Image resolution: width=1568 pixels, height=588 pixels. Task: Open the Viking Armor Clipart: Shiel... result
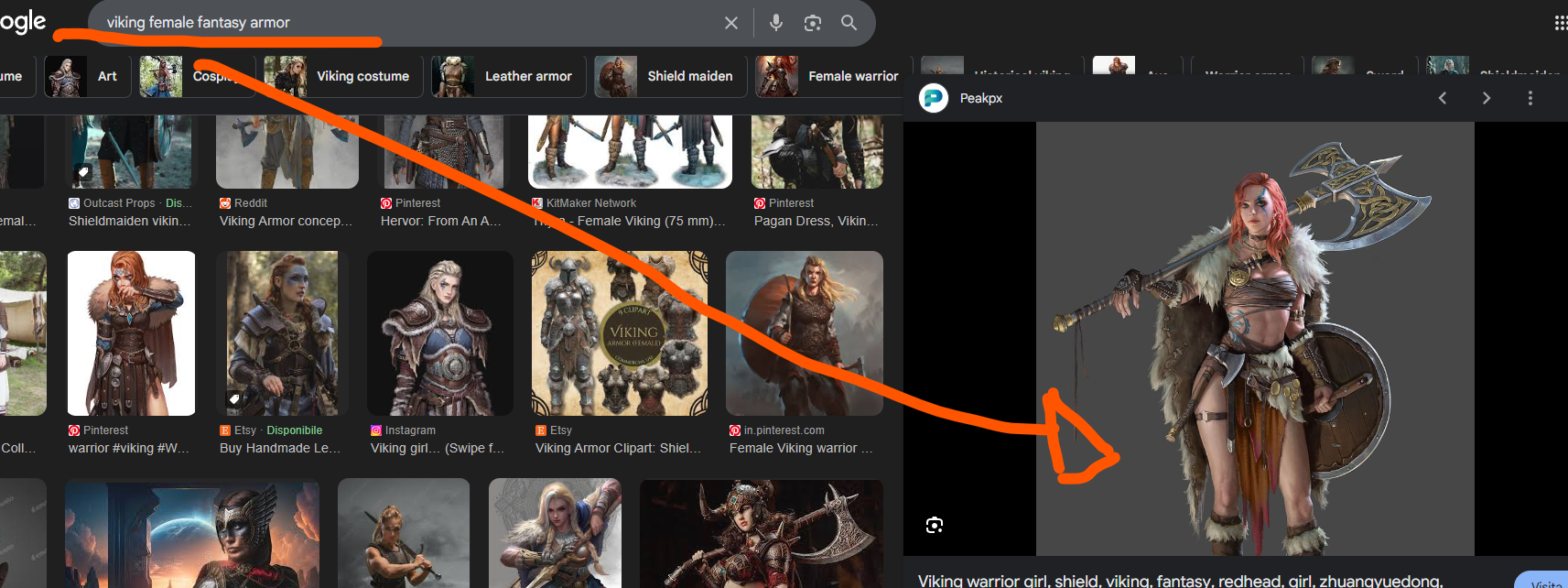pyautogui.click(x=618, y=448)
